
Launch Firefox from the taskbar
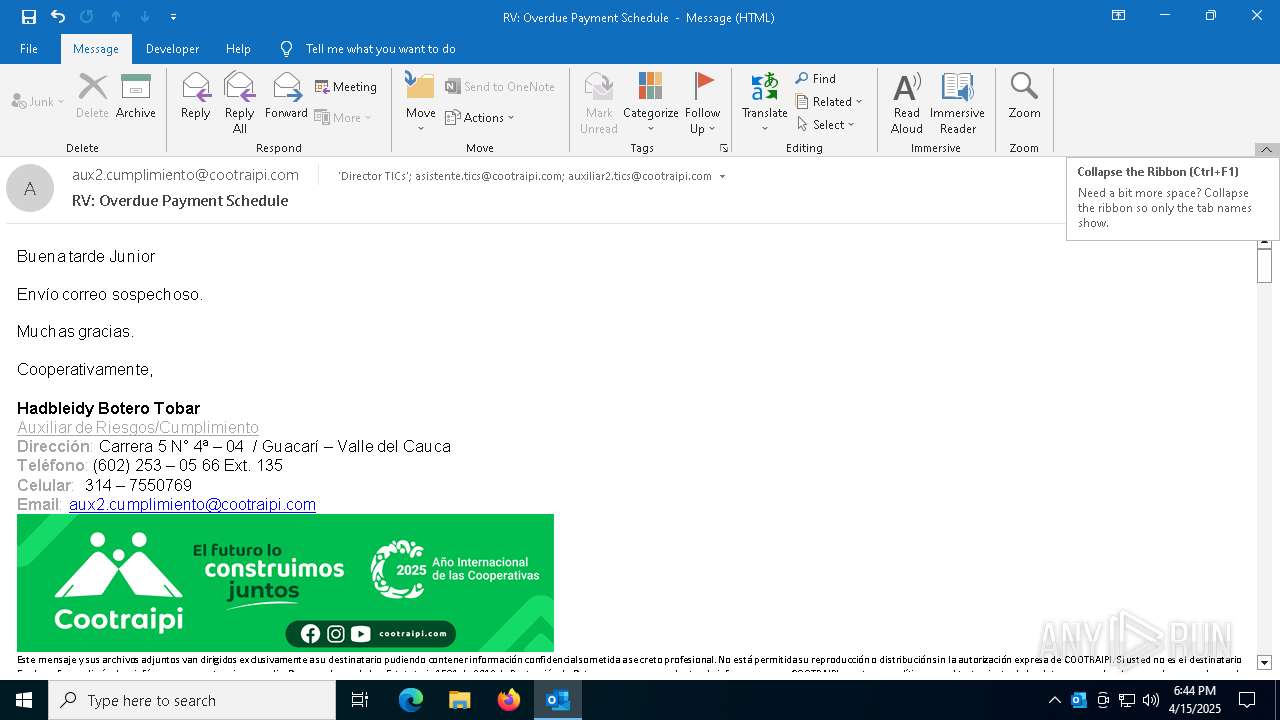click(509, 700)
